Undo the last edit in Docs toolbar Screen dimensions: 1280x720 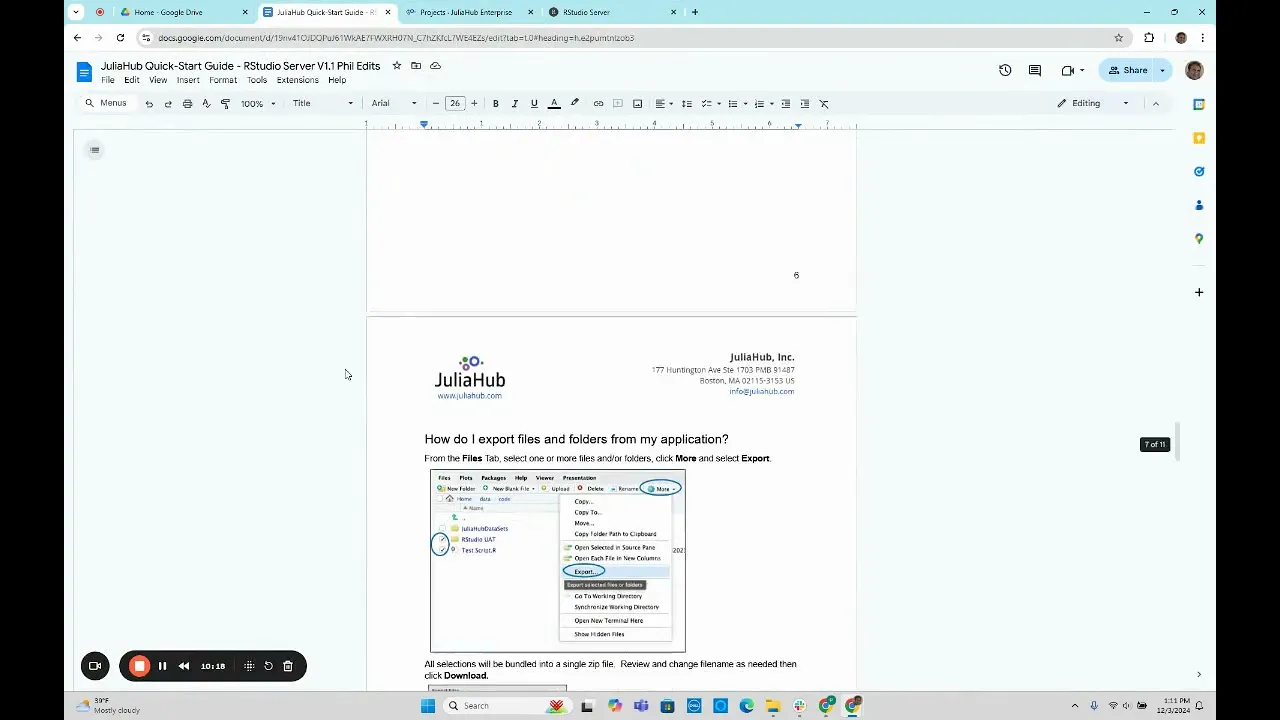149,104
